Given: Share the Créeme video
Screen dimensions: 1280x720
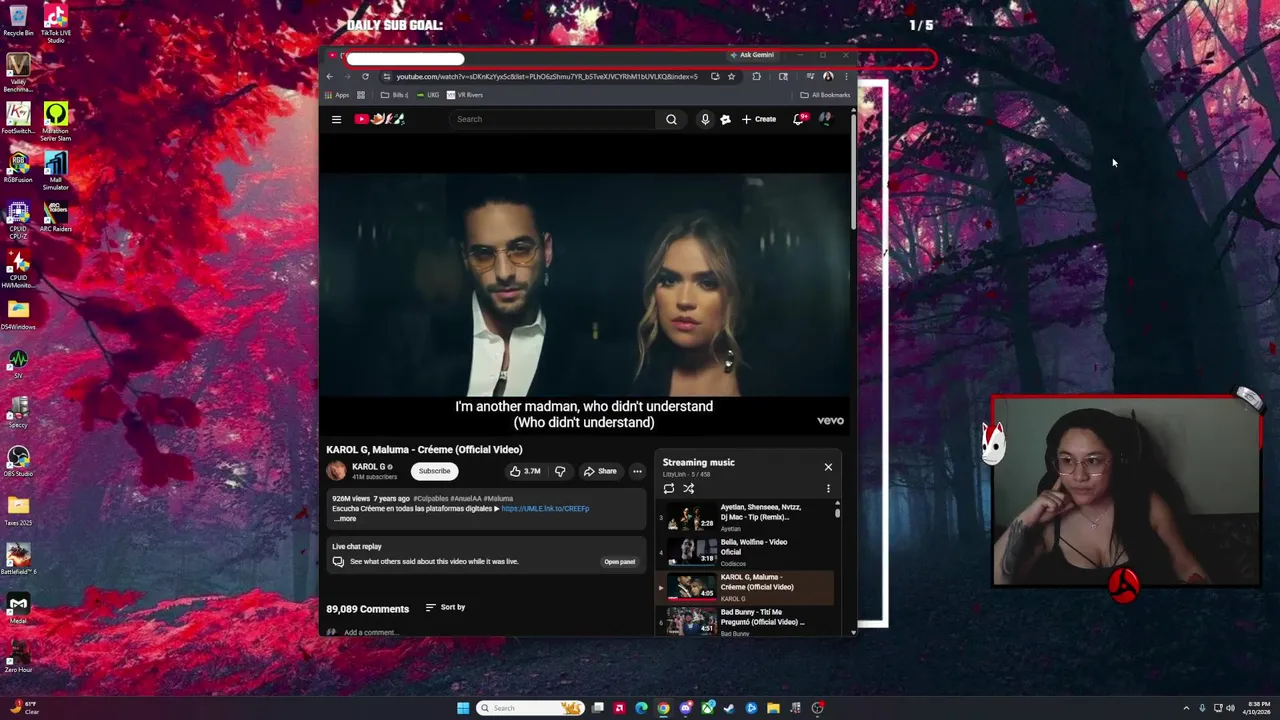Looking at the screenshot, I should (x=600, y=471).
